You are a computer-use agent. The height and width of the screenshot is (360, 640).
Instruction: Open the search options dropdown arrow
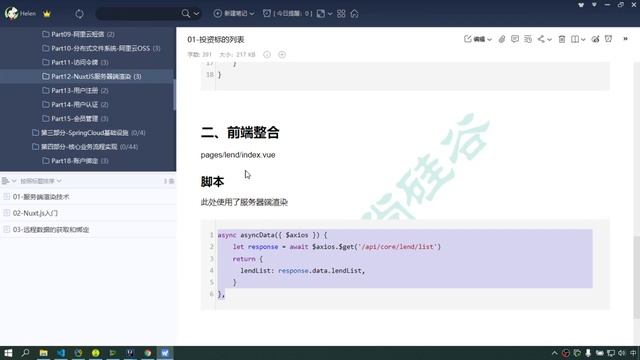(197, 13)
